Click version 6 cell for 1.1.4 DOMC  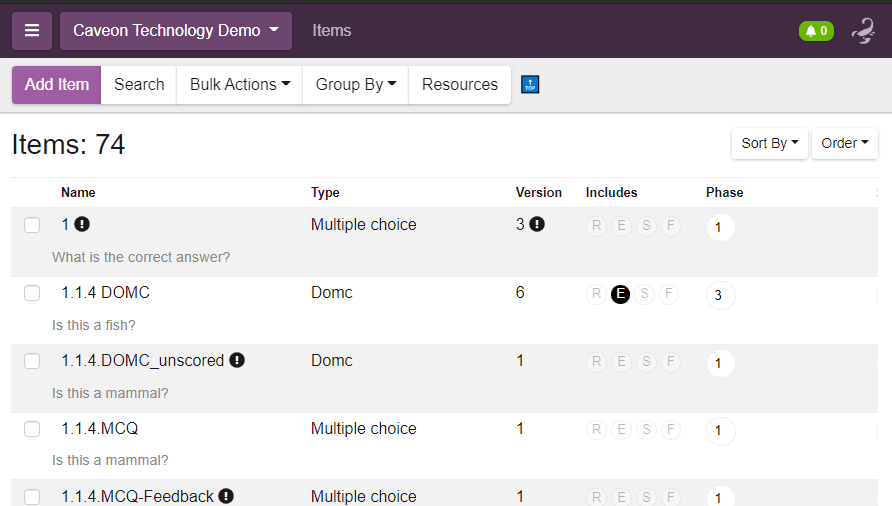pos(520,293)
